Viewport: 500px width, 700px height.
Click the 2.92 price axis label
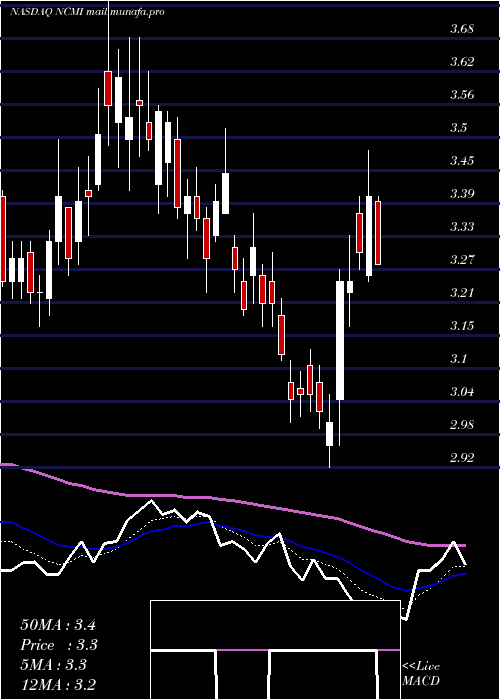(461, 458)
